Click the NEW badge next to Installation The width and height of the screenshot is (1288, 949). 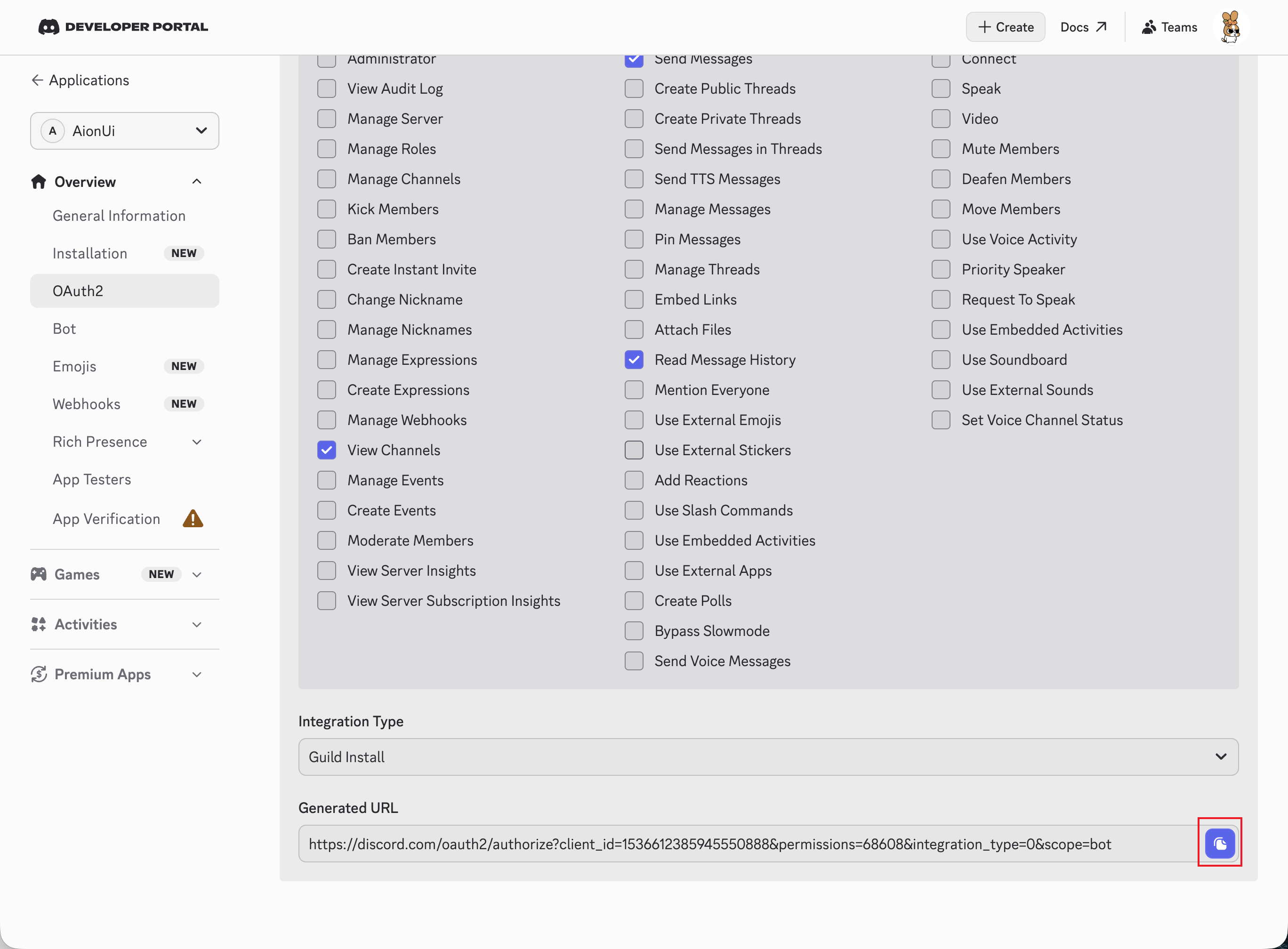[x=184, y=253]
